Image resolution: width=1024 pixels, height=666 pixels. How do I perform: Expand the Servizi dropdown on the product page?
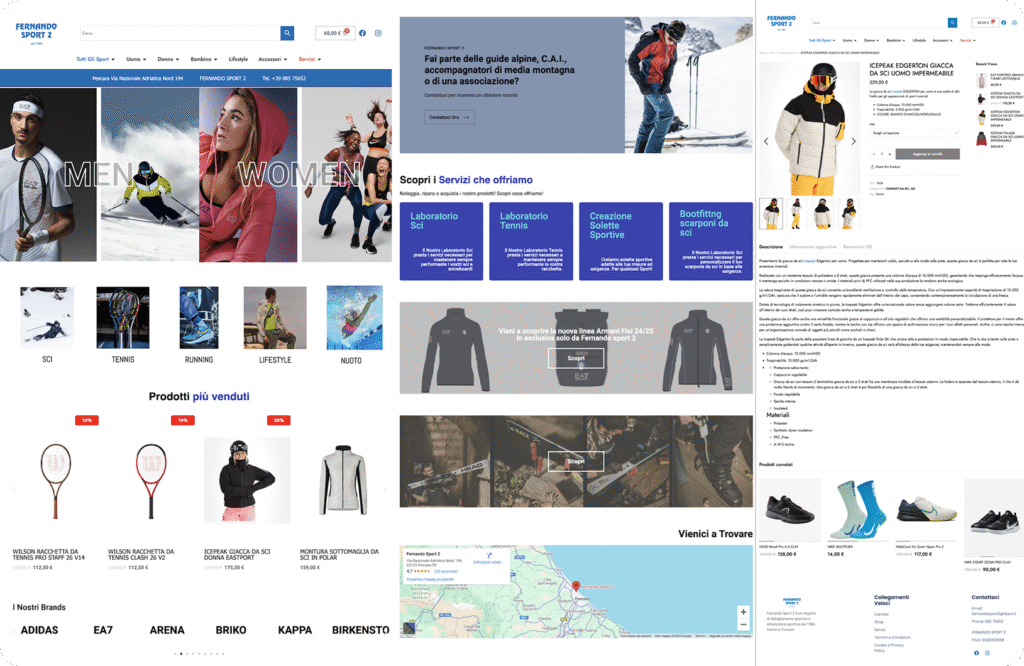[968, 40]
